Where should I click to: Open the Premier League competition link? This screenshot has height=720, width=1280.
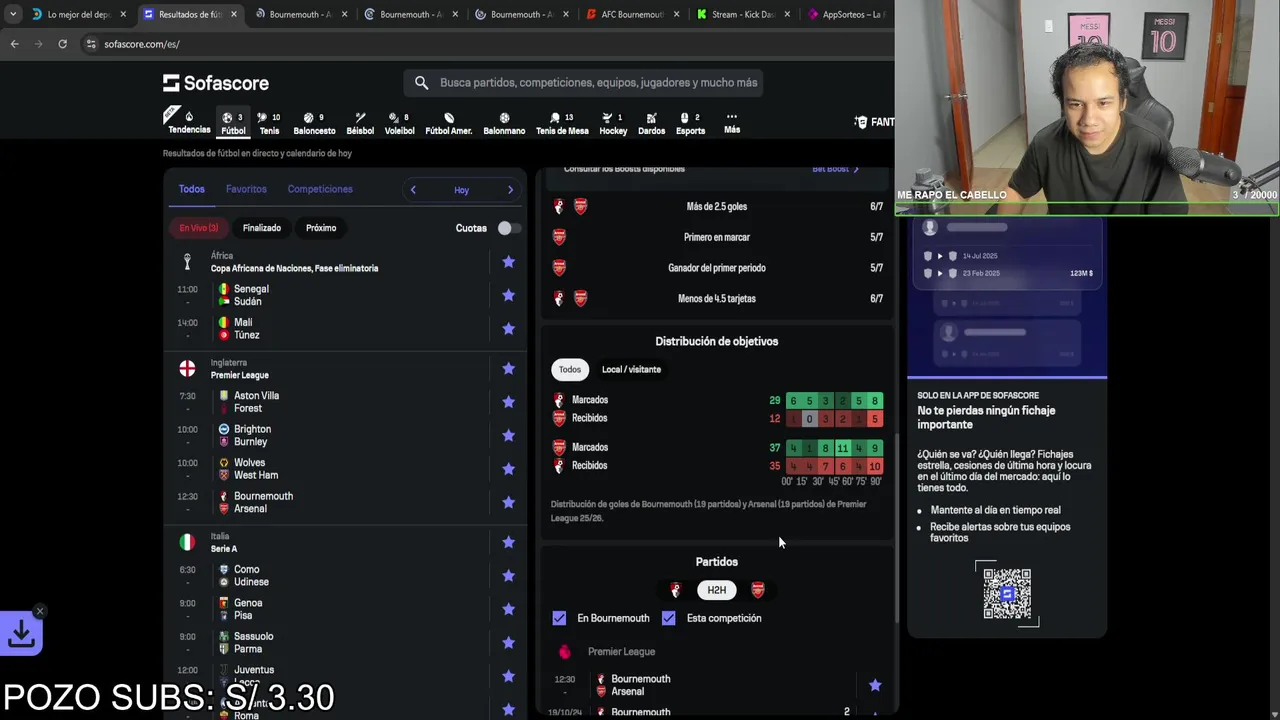coord(239,375)
